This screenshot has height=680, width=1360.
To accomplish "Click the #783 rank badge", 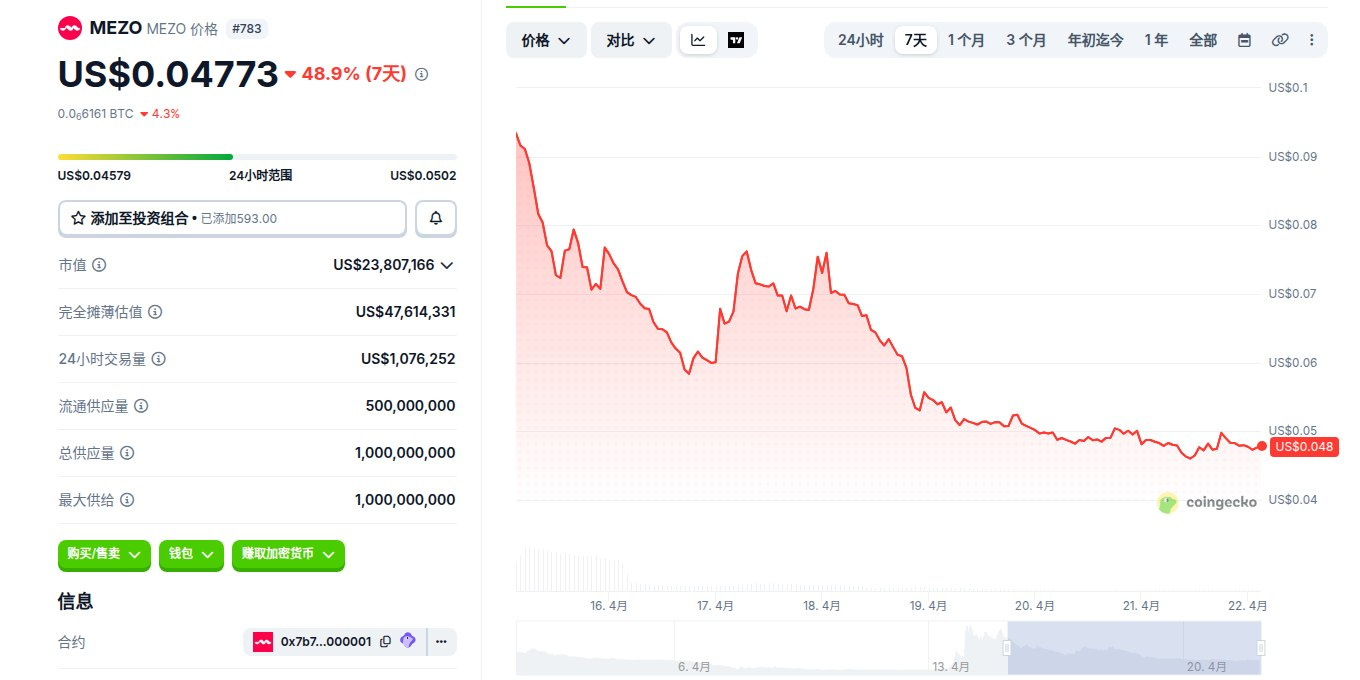I will click(x=248, y=29).
